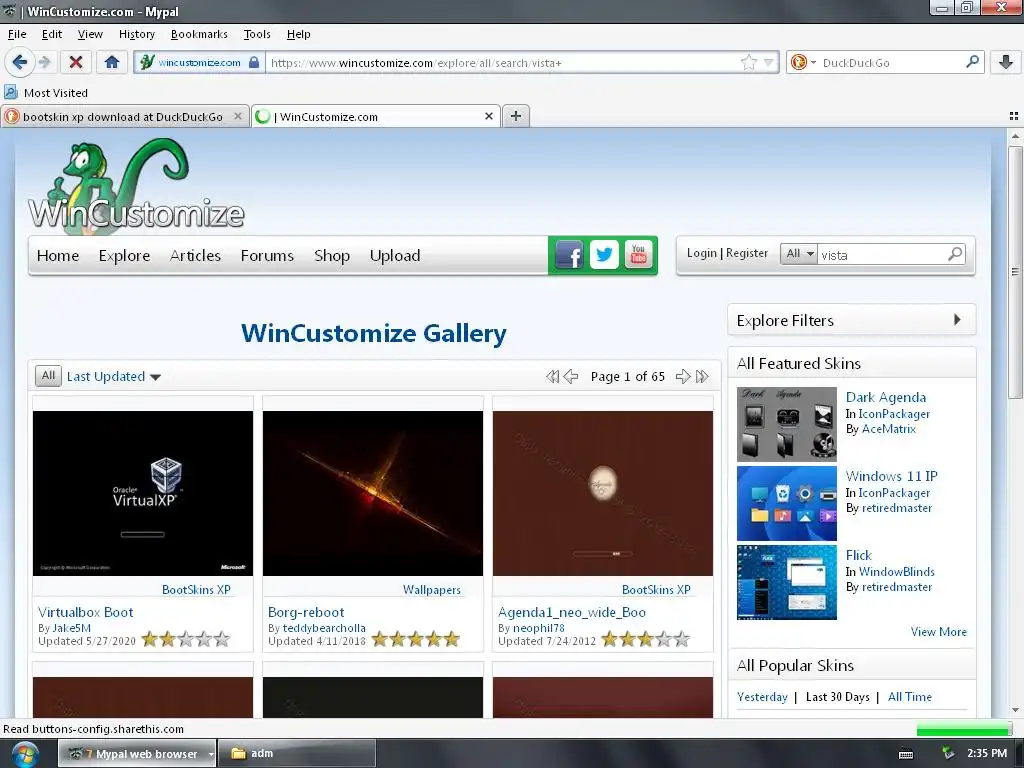Screen dimensions: 1024x768
Task: Click the Twitter bird icon
Action: (604, 255)
